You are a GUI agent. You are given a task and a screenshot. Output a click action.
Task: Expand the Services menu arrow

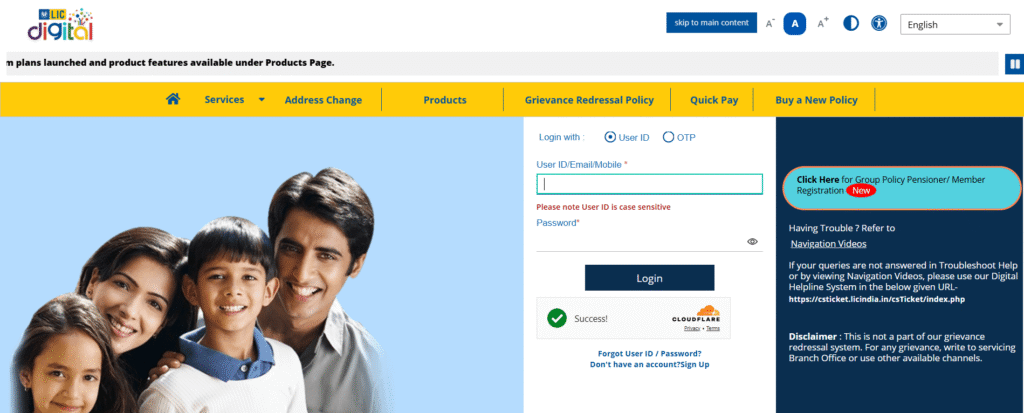click(261, 100)
